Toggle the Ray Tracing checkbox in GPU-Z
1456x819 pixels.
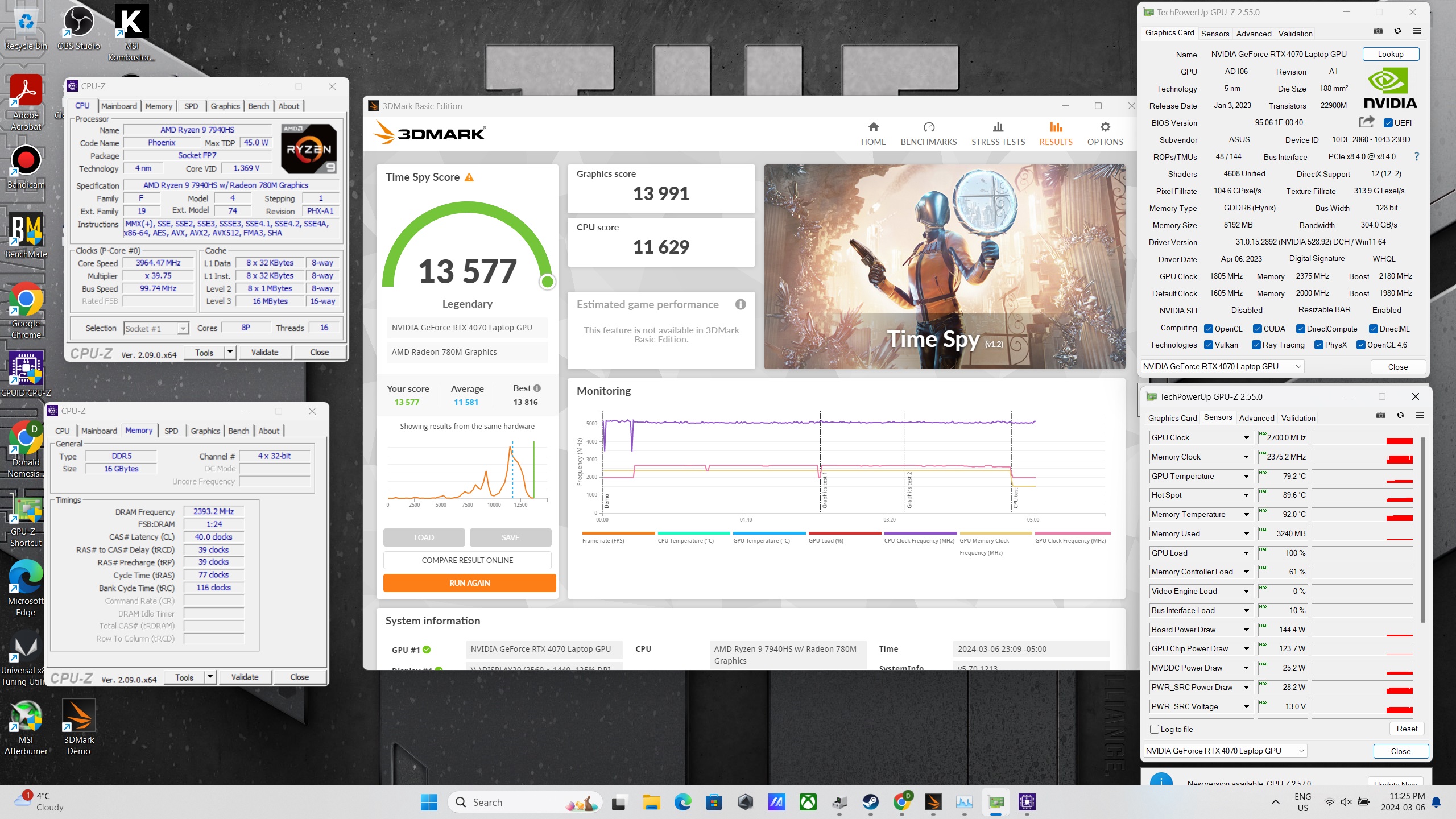point(1256,345)
